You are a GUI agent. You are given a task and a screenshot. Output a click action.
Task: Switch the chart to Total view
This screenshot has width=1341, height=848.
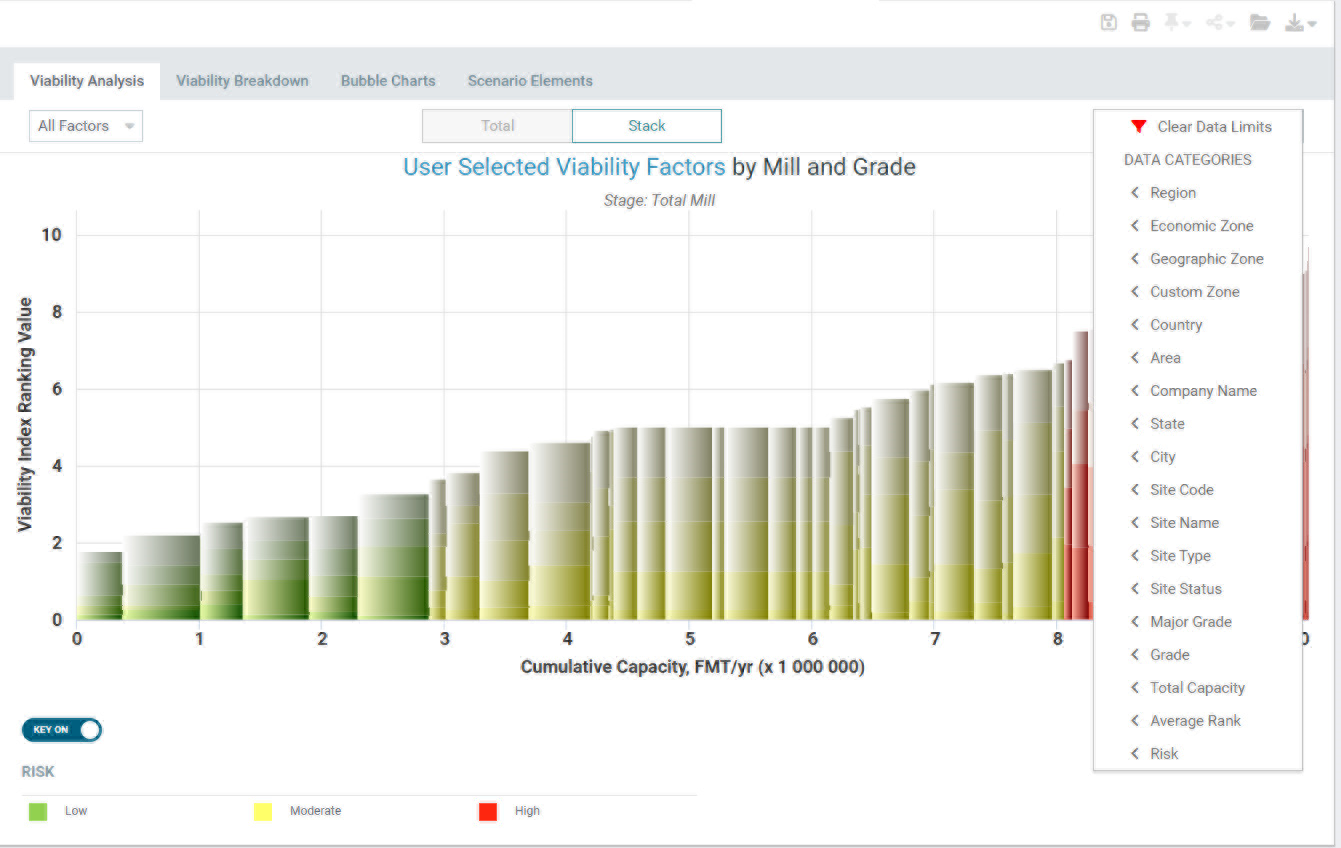497,126
